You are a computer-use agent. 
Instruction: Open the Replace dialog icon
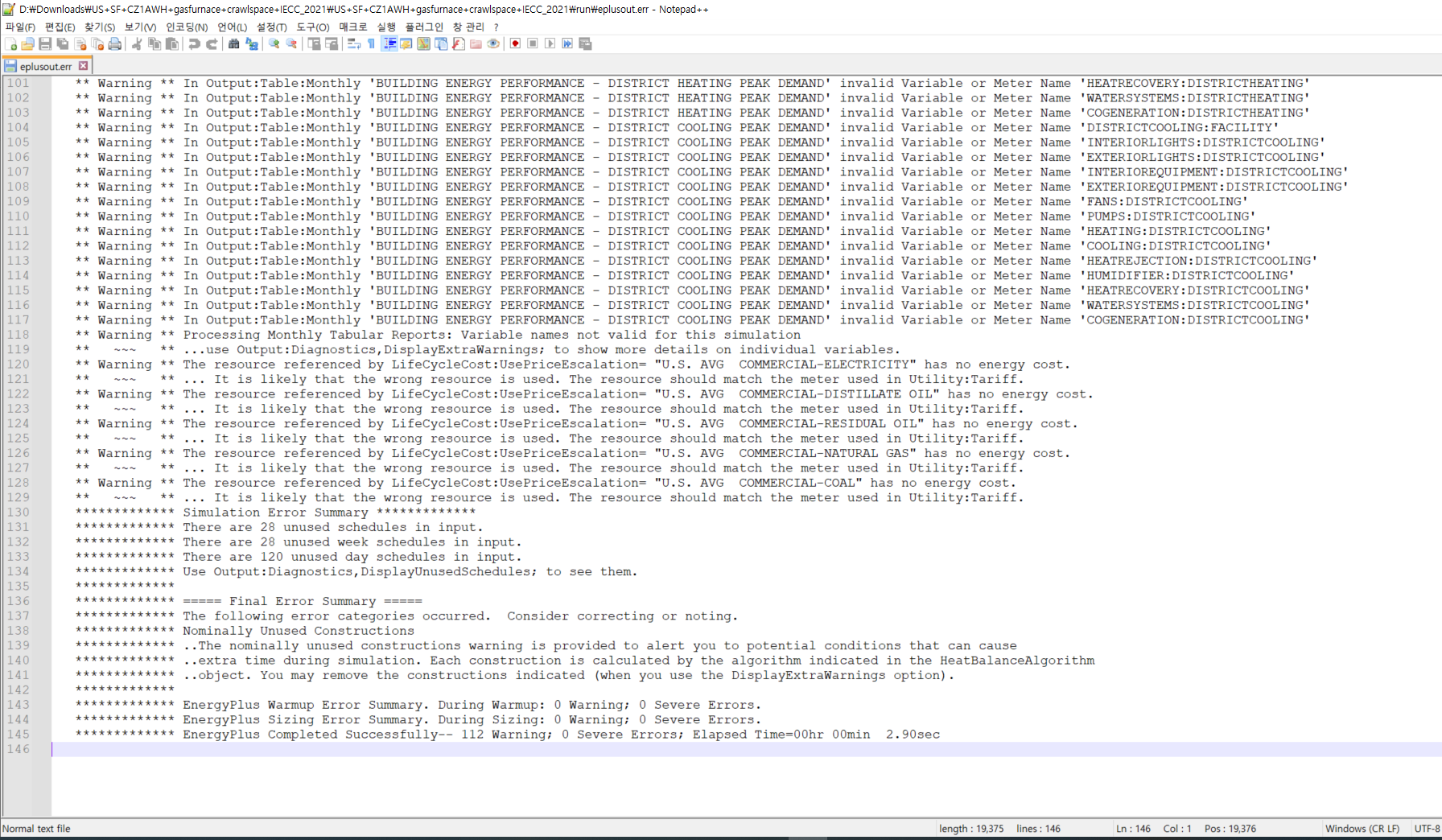[252, 43]
